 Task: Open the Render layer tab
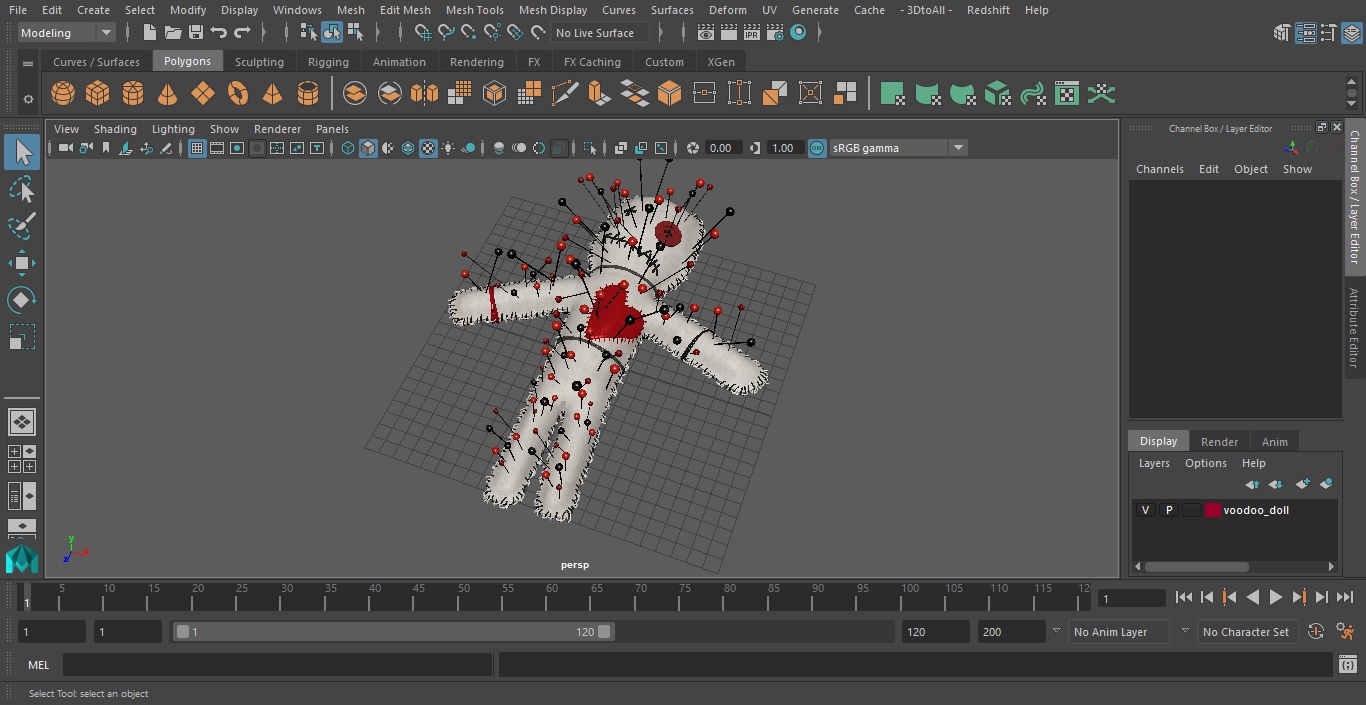click(1219, 442)
